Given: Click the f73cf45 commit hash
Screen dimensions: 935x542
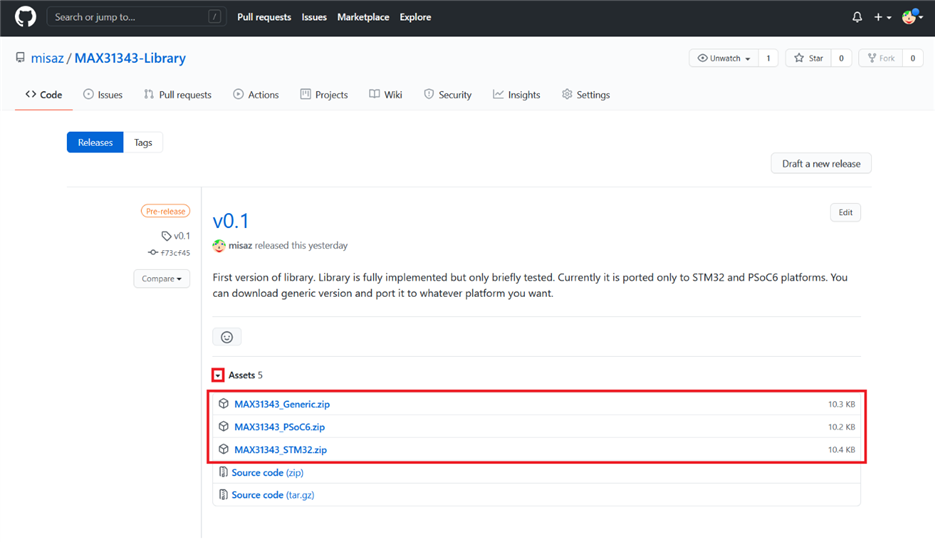Looking at the screenshot, I should tap(175, 253).
